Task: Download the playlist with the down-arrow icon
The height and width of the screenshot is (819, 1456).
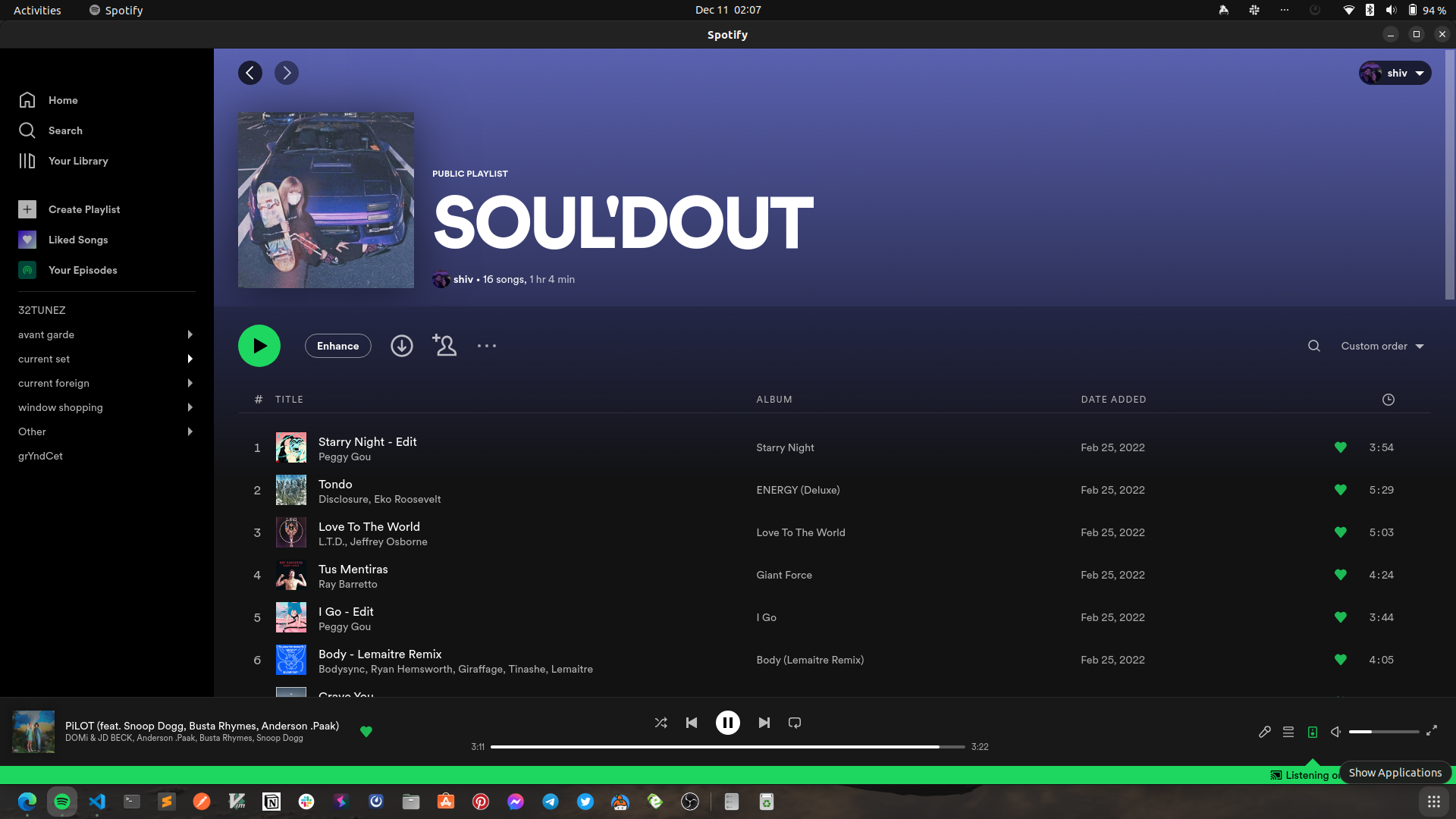Action: [x=402, y=346]
